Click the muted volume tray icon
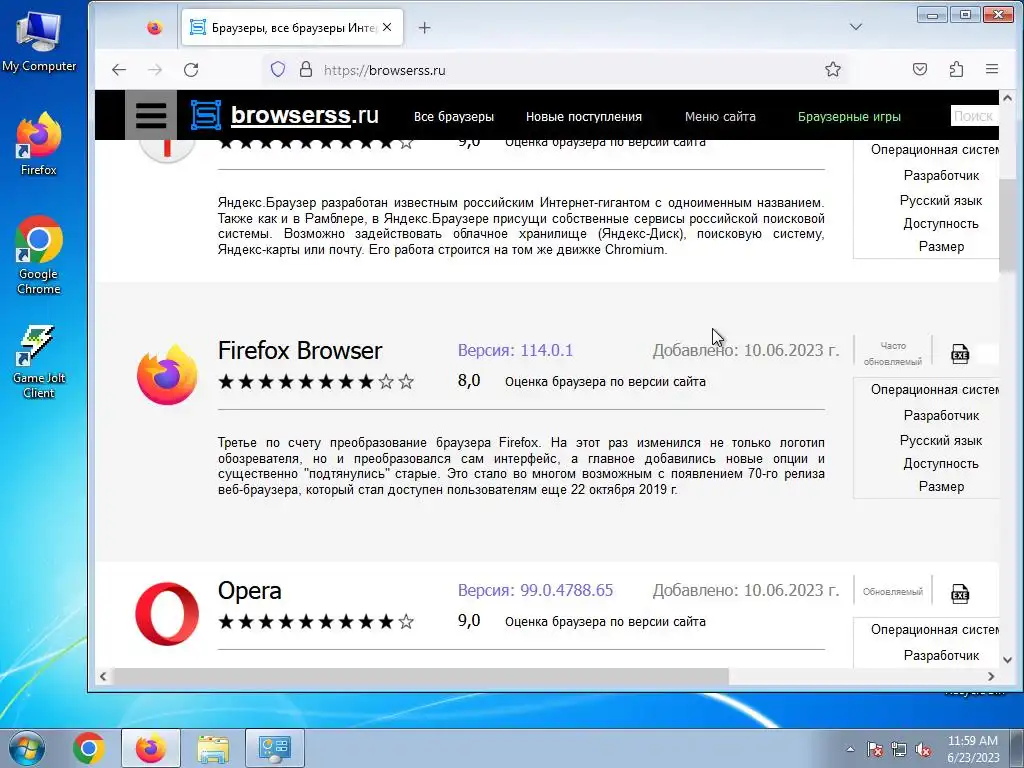The image size is (1024, 768). pyautogui.click(x=923, y=749)
